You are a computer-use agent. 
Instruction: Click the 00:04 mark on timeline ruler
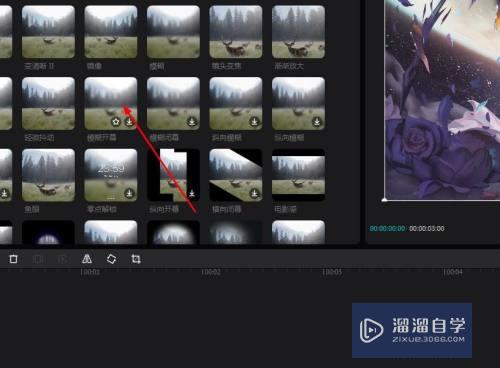click(453, 272)
